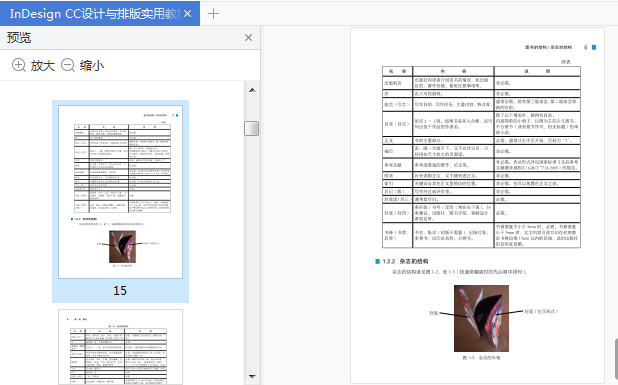Click the thumbnail list scroll-down arrow

(252, 377)
